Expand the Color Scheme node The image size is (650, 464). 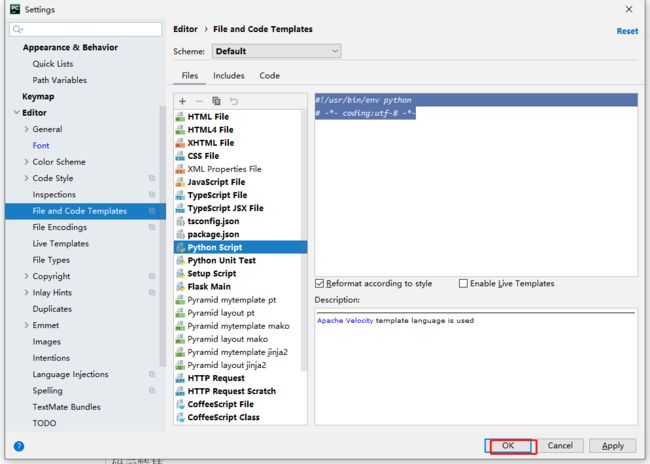point(27,162)
